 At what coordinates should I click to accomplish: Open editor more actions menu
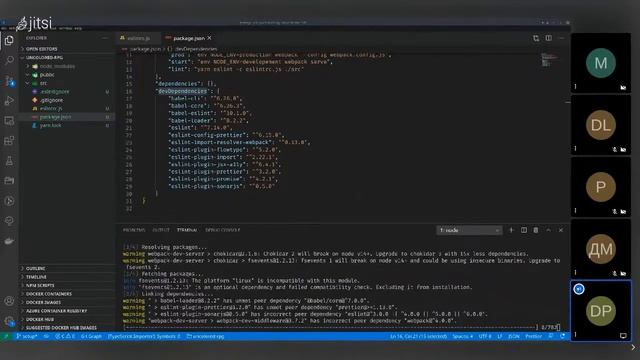(561, 38)
